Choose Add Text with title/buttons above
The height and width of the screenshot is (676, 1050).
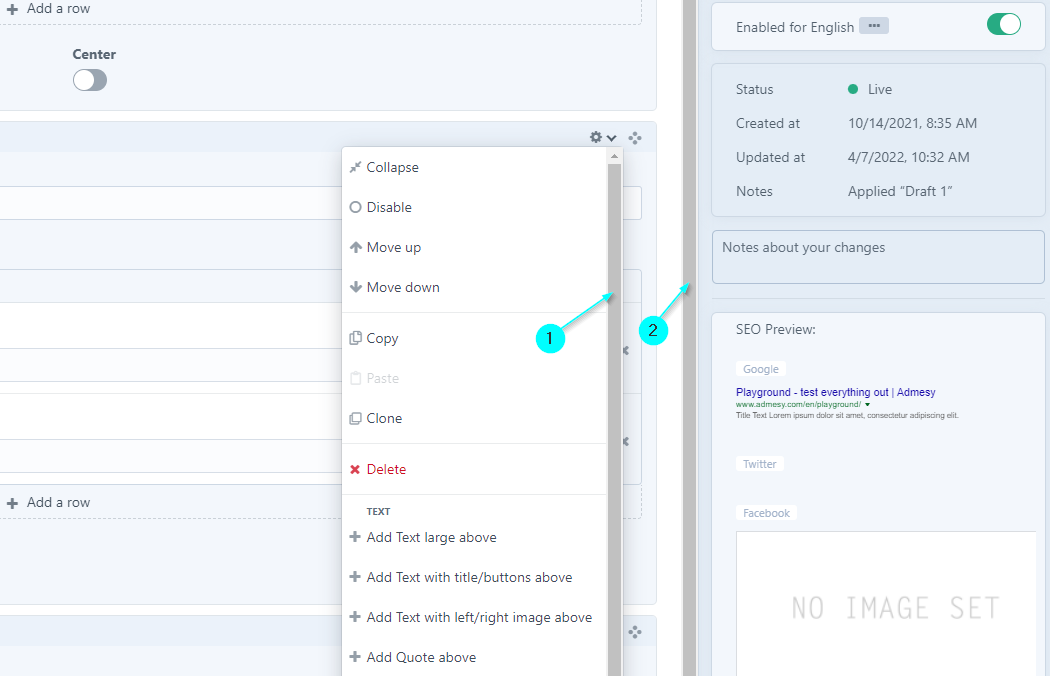point(474,578)
